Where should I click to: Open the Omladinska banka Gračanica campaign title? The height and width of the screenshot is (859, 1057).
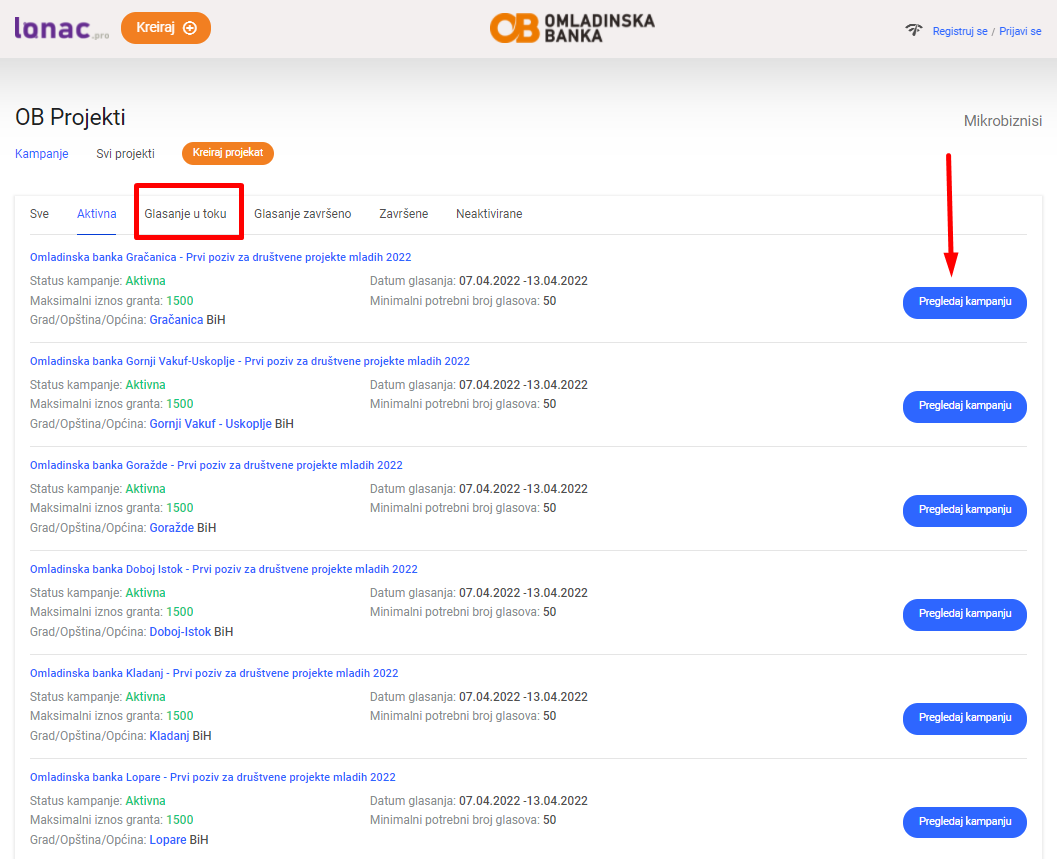(220, 257)
